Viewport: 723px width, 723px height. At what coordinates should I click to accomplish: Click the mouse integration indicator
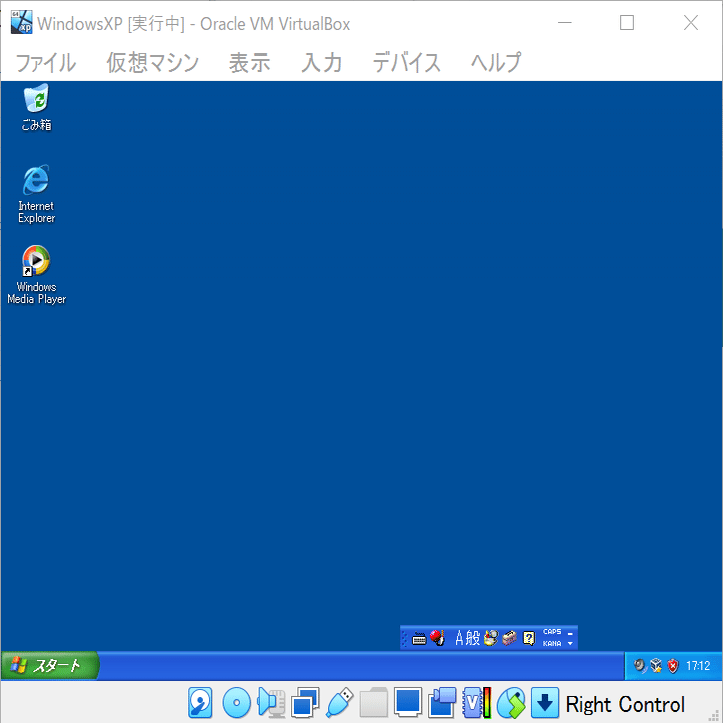[511, 703]
